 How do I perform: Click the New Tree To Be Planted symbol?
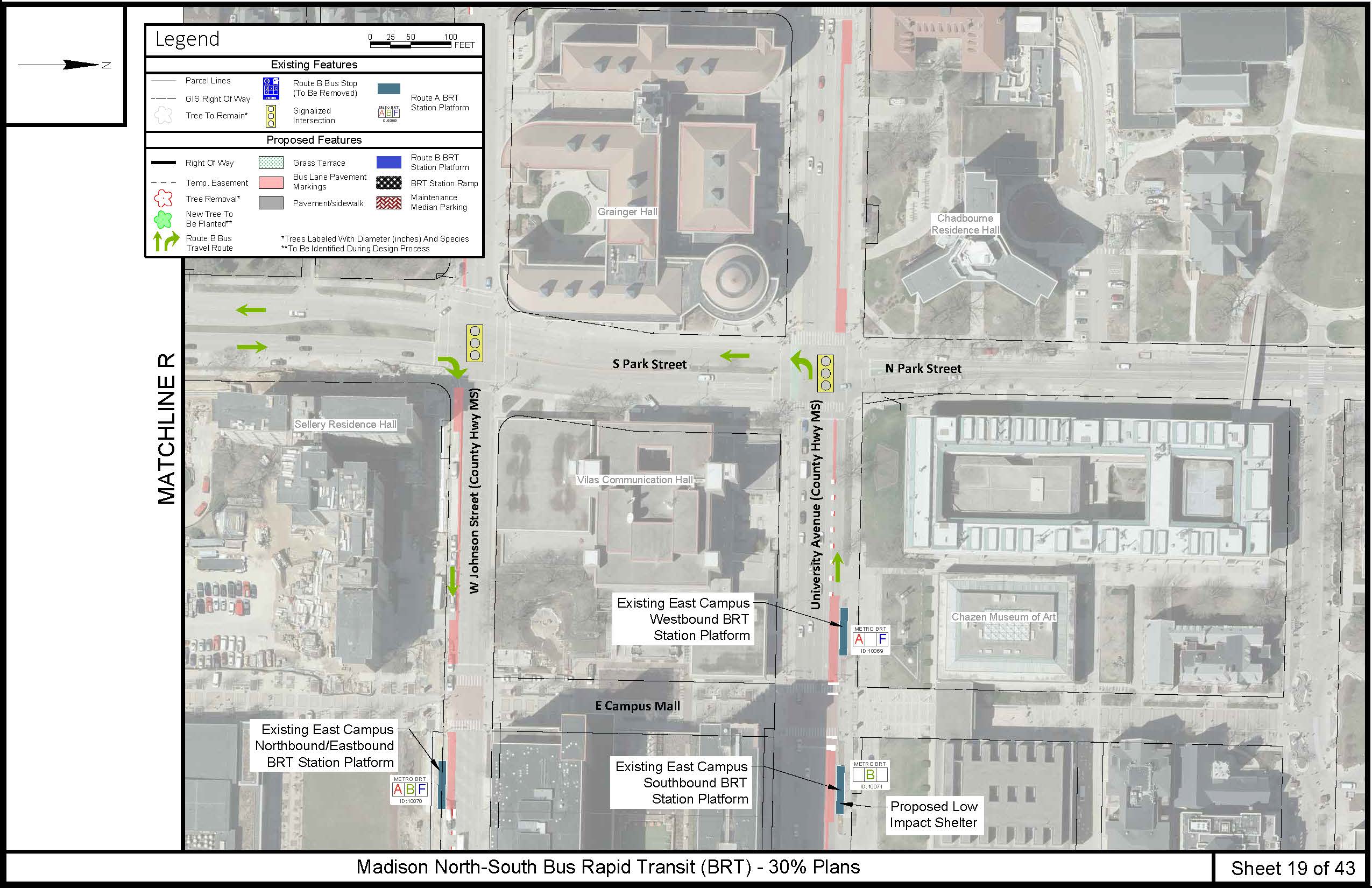[163, 219]
